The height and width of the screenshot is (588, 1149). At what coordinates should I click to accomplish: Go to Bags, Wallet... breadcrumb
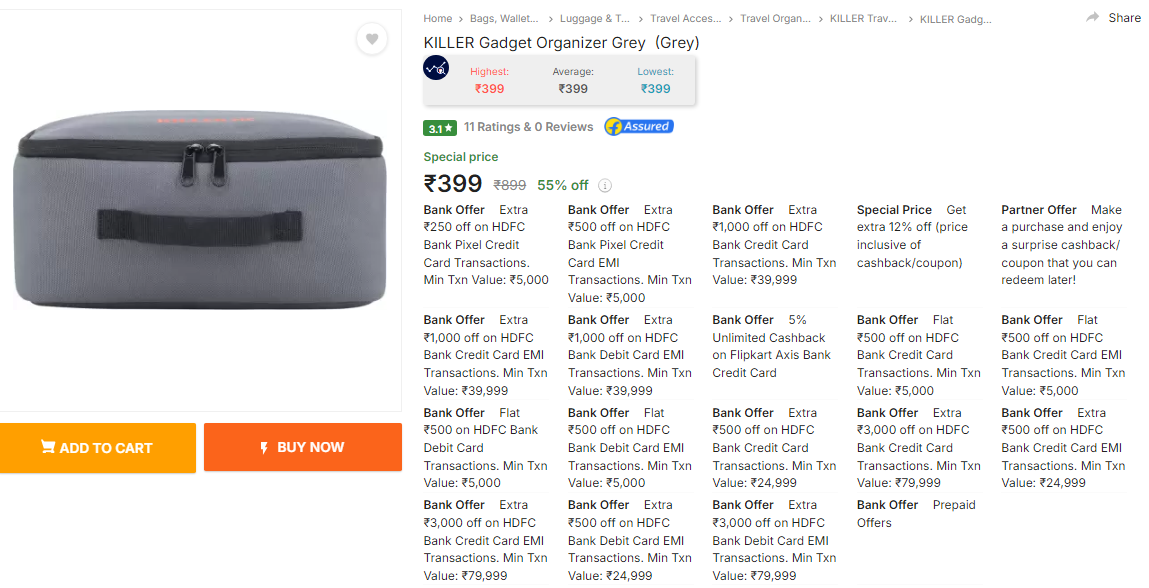coord(504,18)
